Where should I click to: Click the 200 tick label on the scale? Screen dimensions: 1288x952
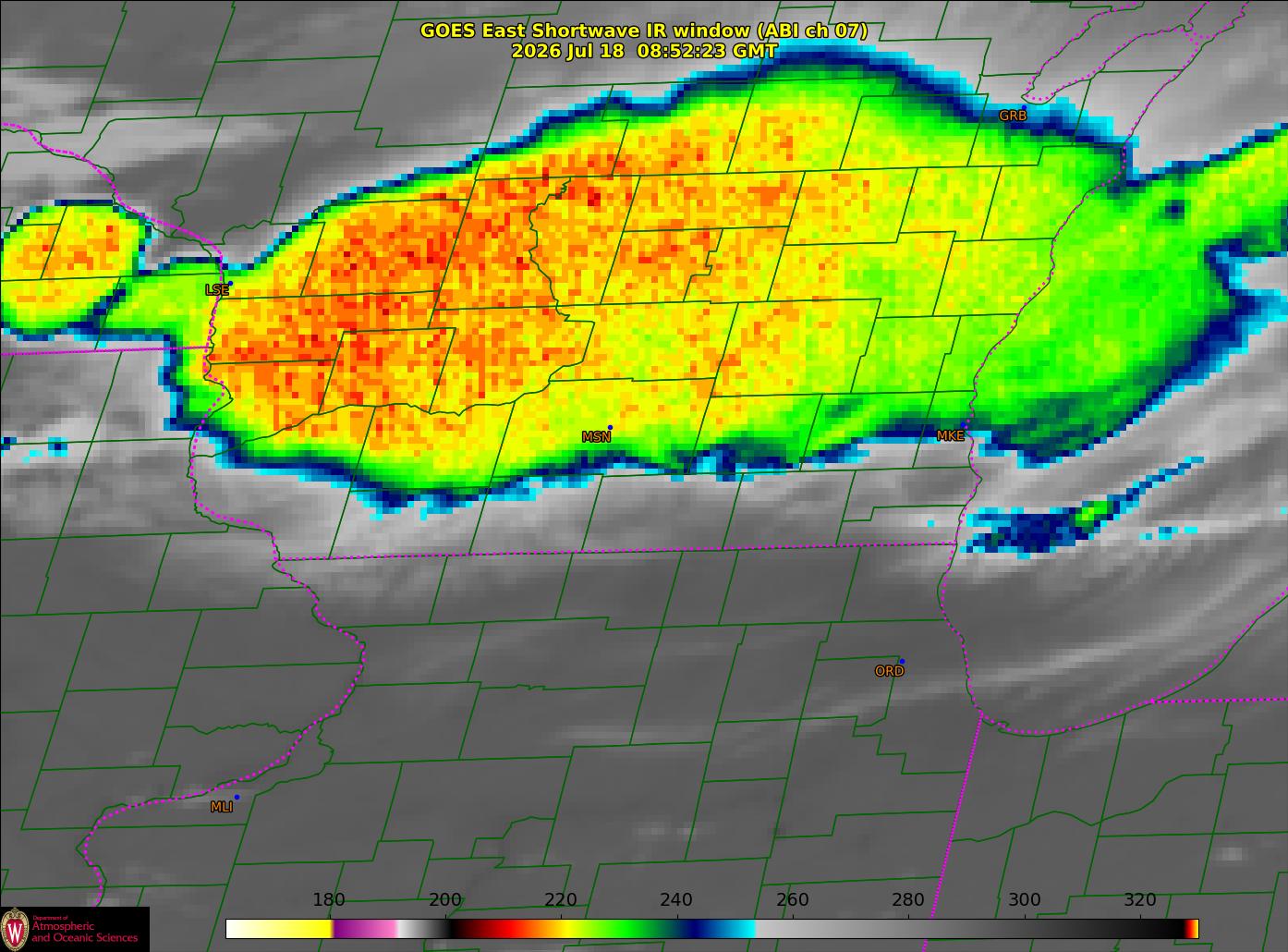(x=445, y=900)
